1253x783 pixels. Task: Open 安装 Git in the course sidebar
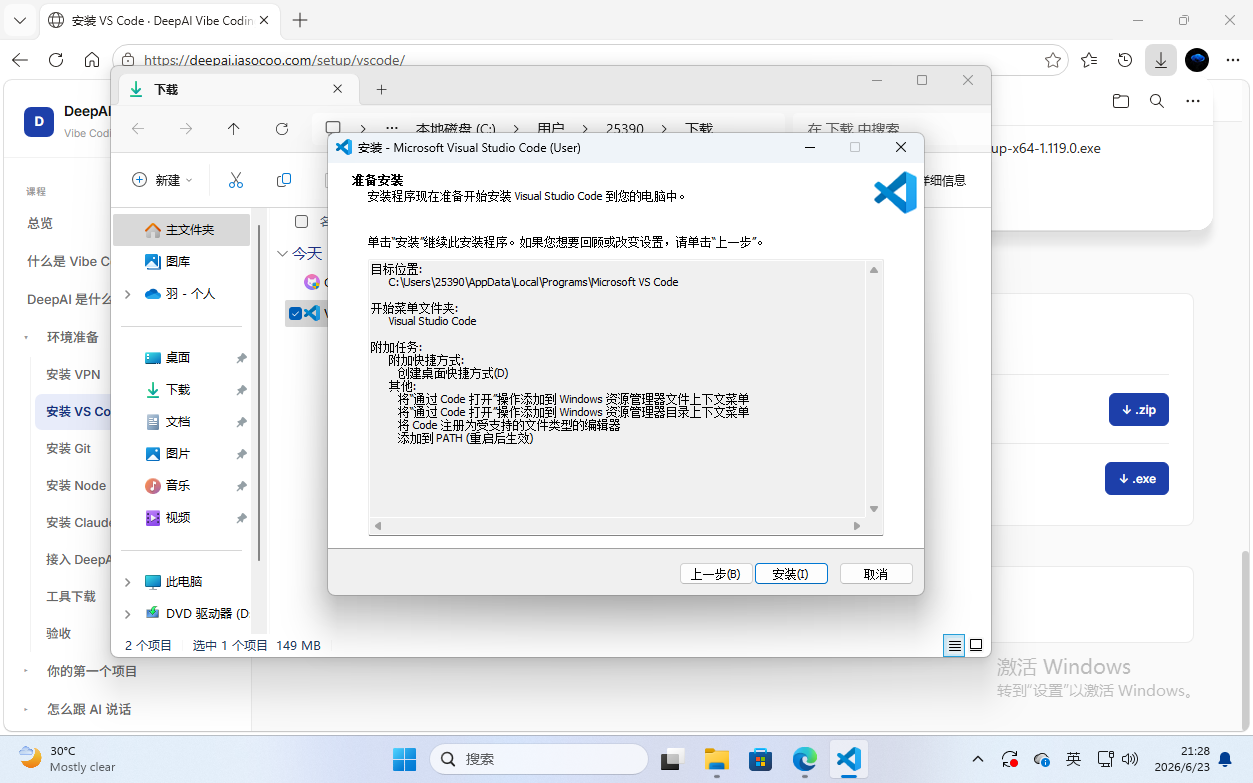(x=68, y=449)
